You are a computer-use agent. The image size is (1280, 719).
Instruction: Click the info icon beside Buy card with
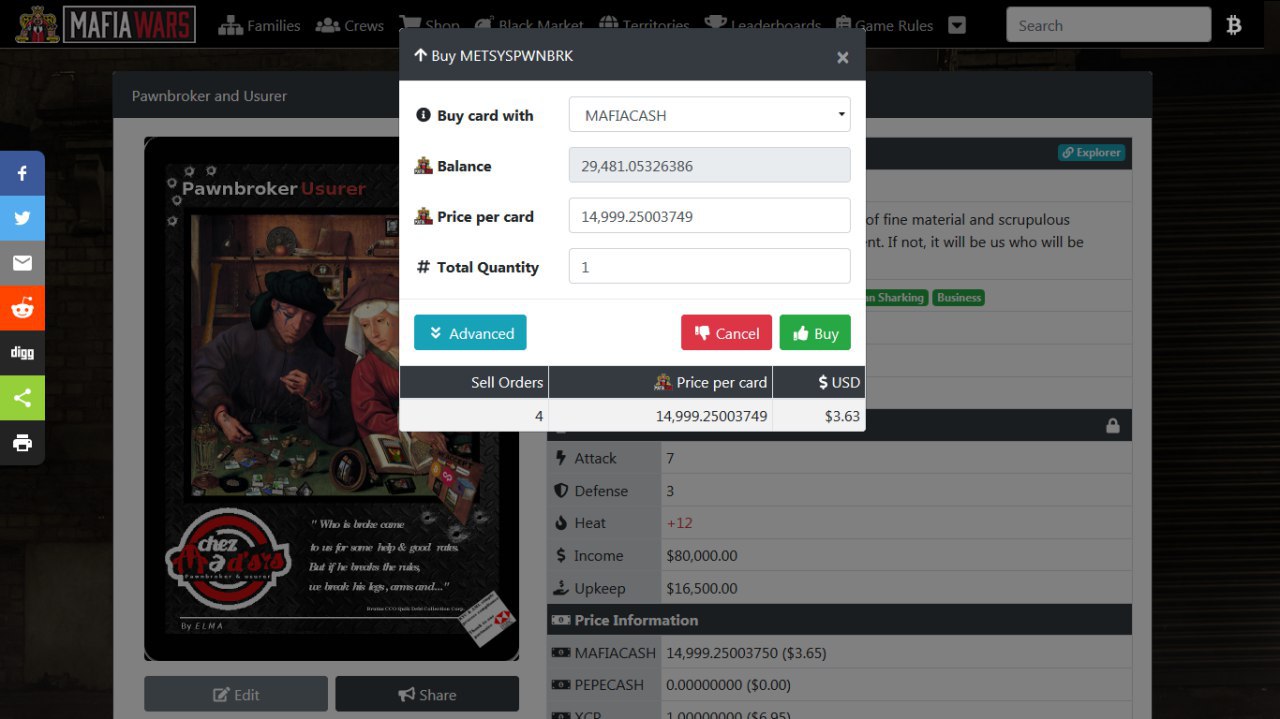423,115
